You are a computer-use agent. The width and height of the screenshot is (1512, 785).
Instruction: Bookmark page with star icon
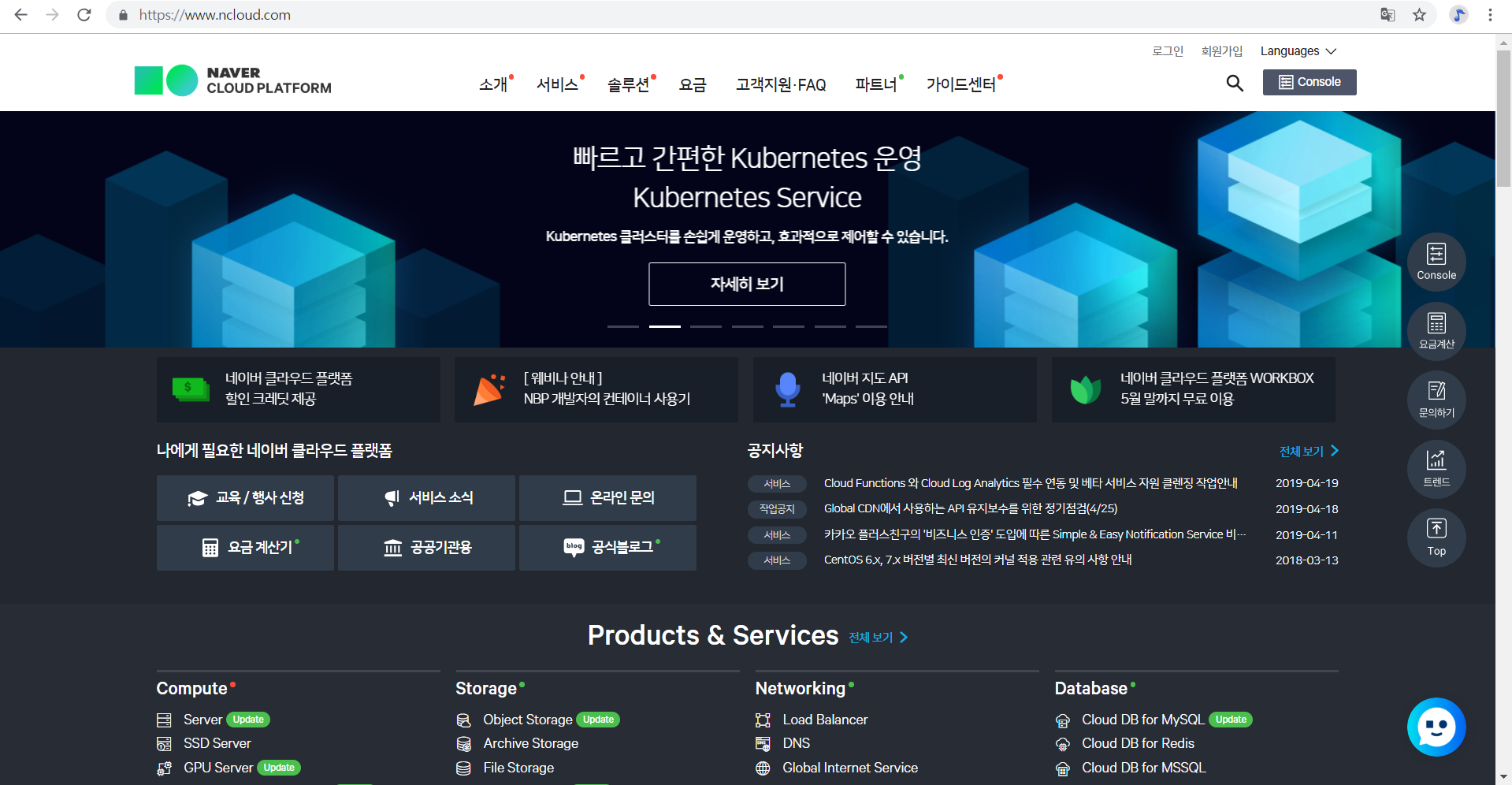pos(1419,15)
